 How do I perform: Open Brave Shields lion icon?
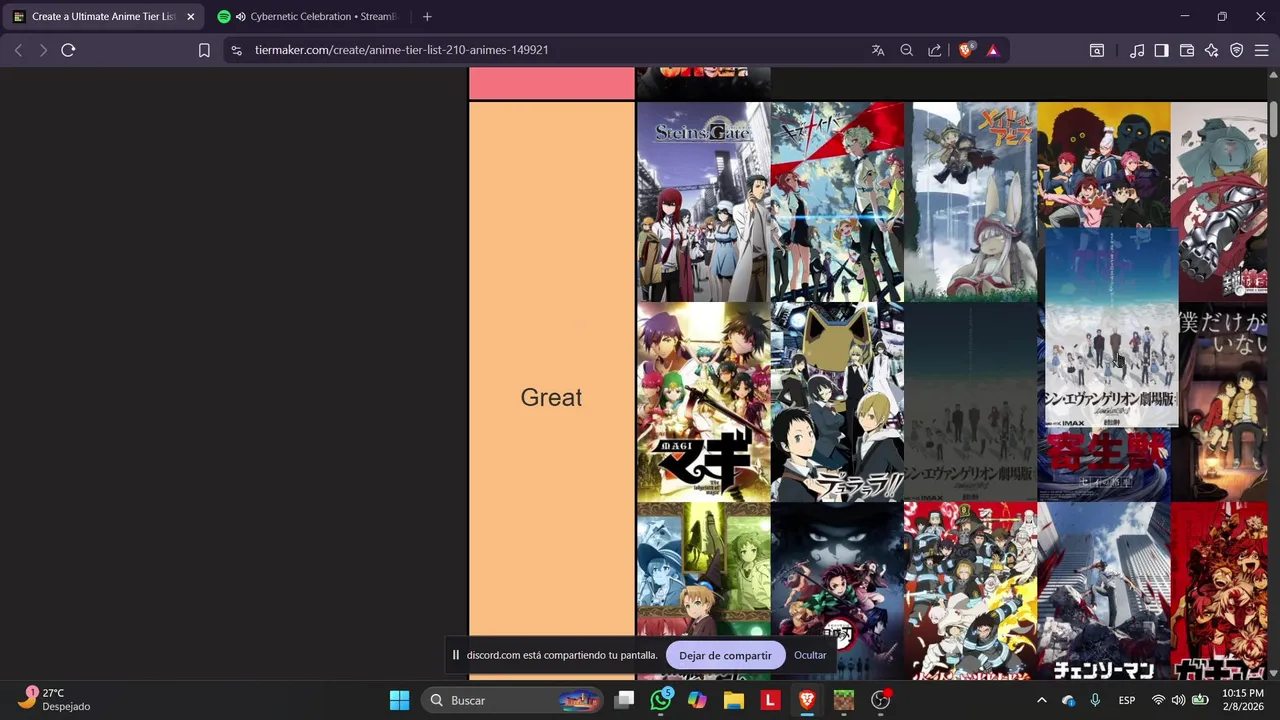tap(965, 50)
